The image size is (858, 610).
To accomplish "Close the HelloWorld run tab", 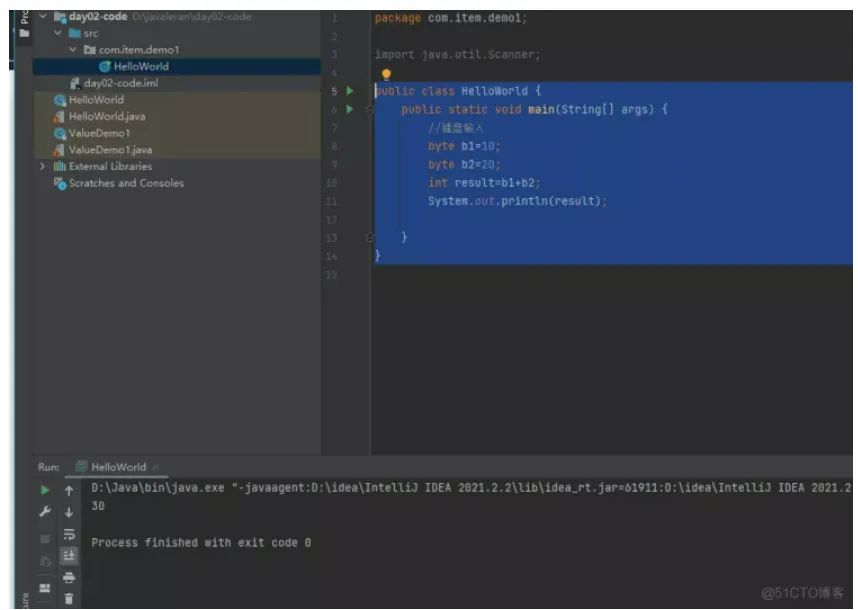I will coord(155,467).
